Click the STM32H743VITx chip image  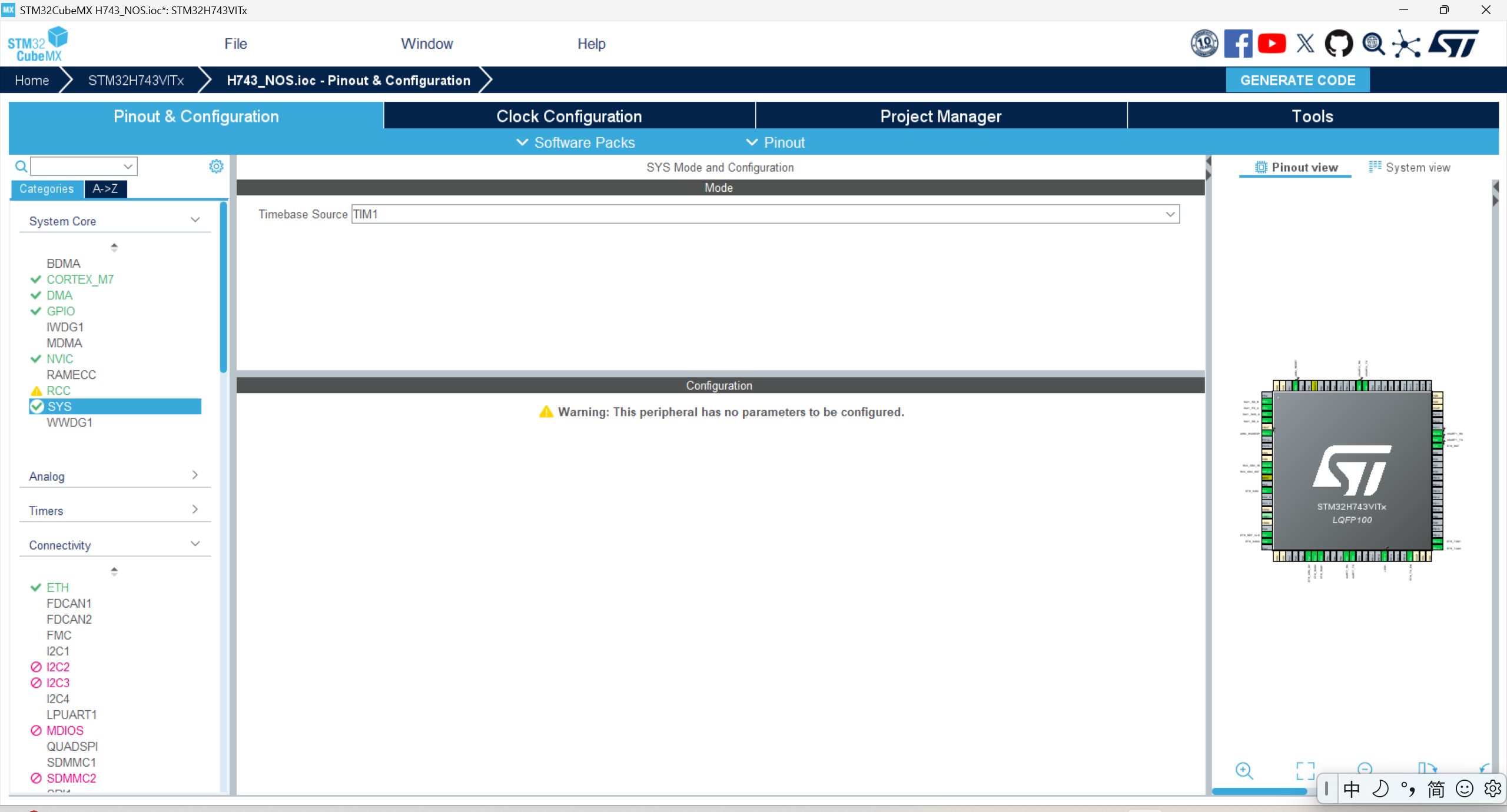(1352, 471)
